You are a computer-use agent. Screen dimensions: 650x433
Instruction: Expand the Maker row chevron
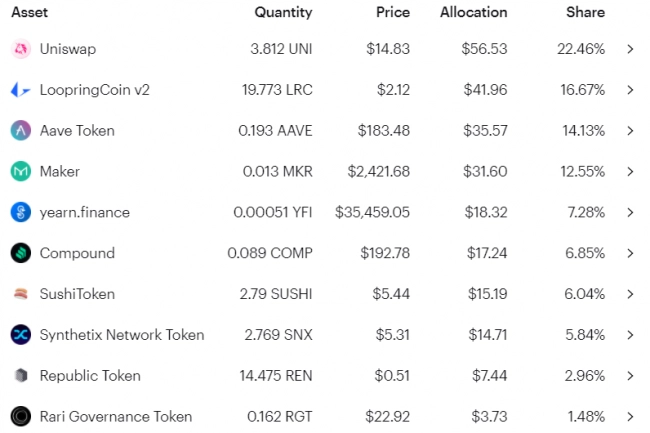click(630, 172)
